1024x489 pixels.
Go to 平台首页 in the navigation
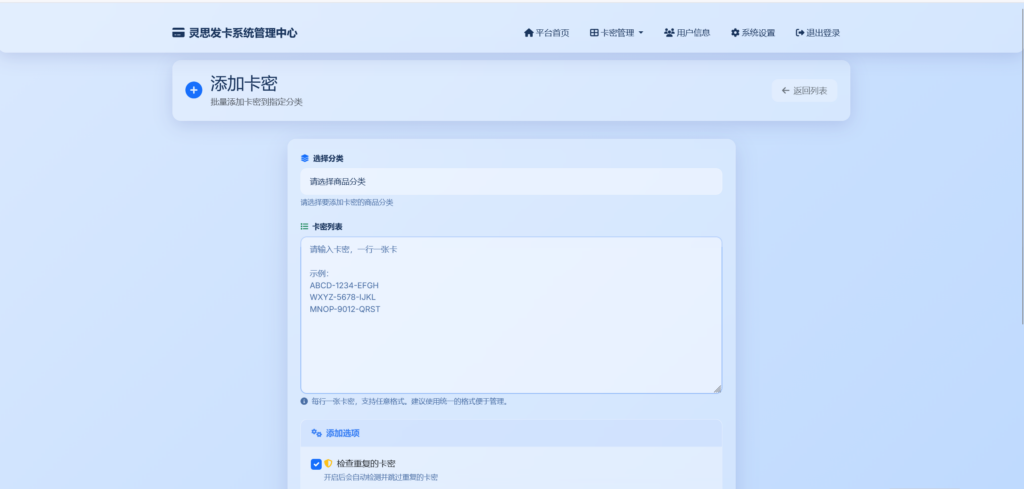[x=552, y=33]
